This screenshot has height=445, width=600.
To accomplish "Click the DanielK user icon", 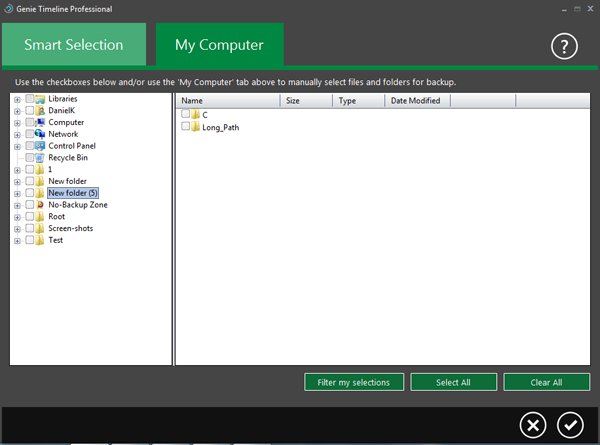I will [x=40, y=111].
